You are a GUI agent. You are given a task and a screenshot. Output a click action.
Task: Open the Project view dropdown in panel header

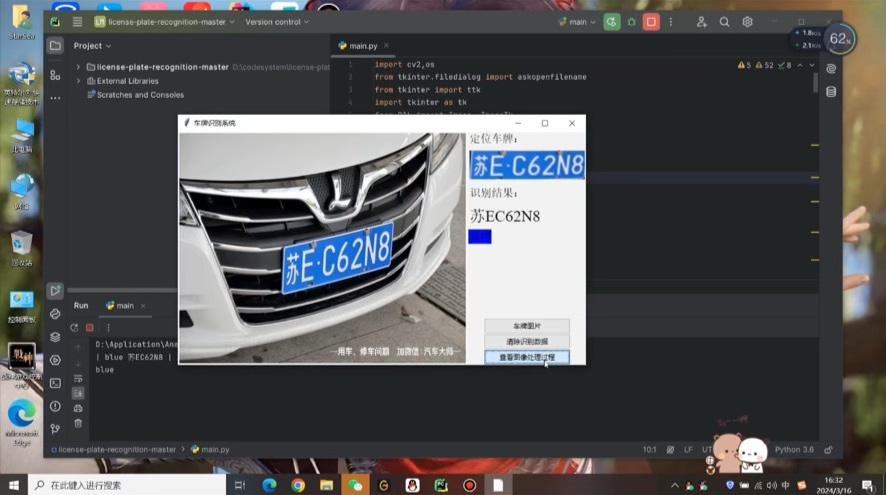(x=92, y=46)
